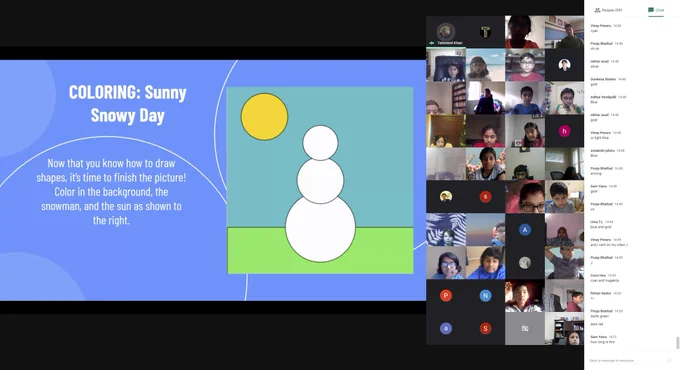Click the green chat bubble icon

651,10
